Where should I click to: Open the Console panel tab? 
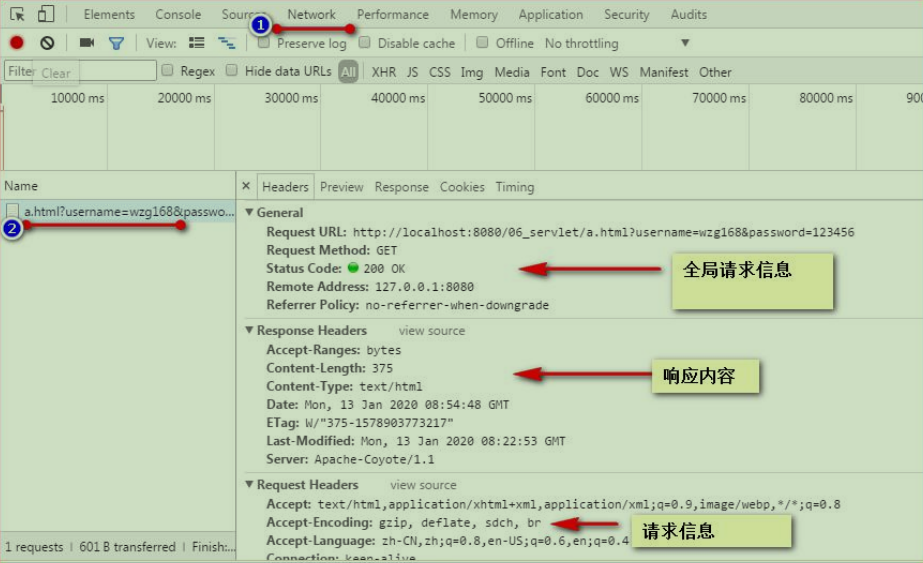(x=178, y=14)
